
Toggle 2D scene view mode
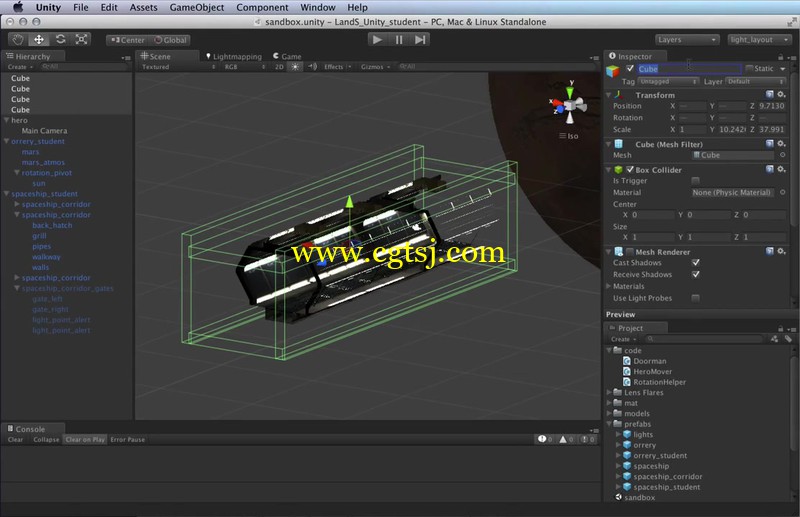(x=279, y=67)
